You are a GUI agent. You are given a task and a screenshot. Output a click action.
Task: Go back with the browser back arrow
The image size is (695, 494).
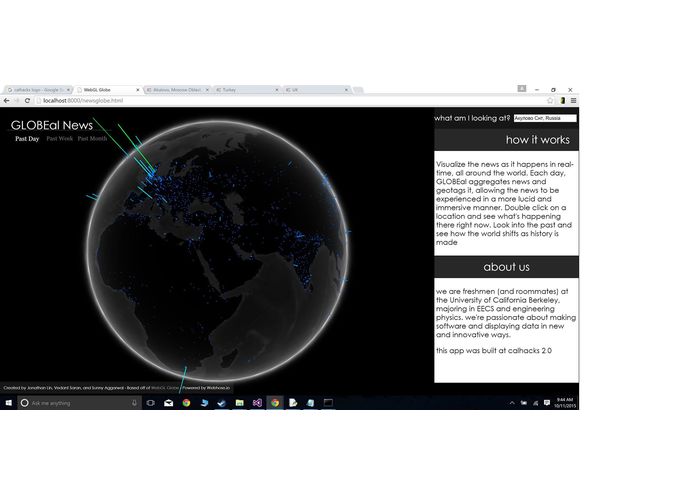(6, 101)
